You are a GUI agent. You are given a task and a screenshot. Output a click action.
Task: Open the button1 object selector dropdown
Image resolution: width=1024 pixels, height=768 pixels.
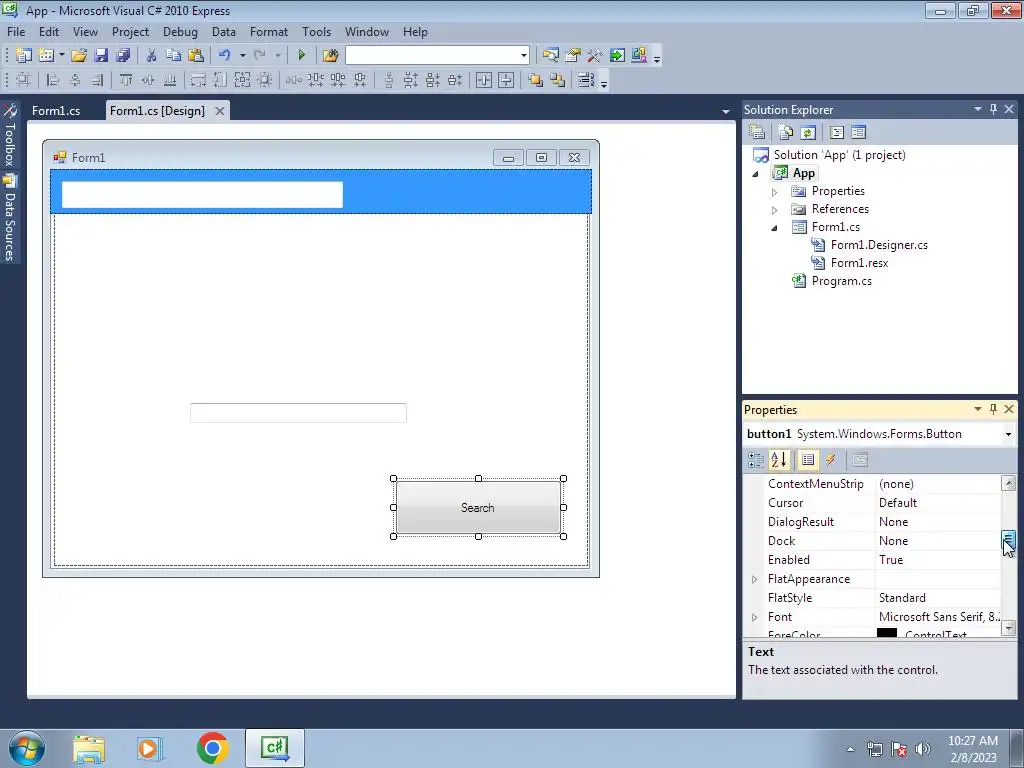point(1008,434)
